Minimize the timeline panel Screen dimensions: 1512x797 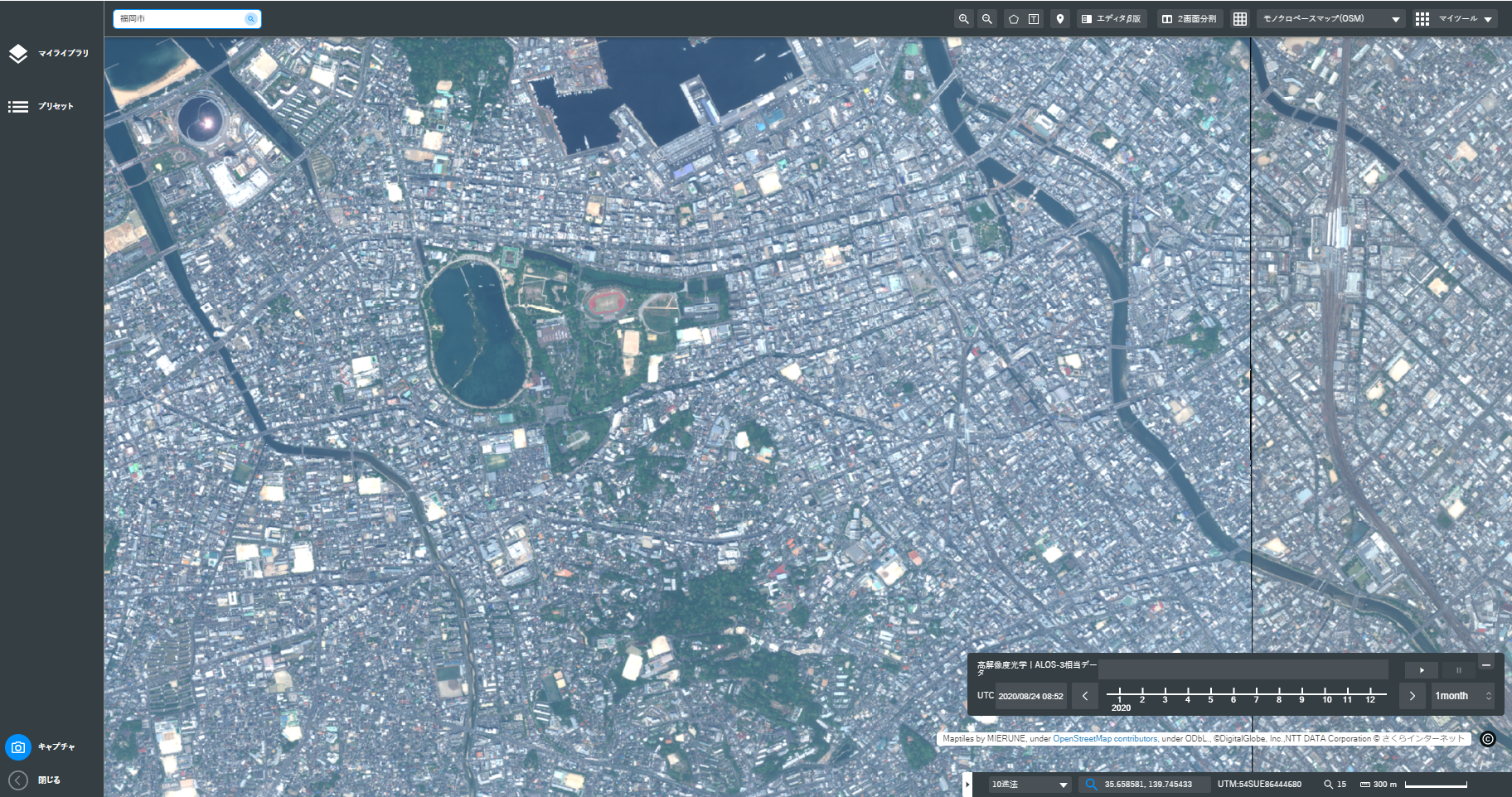coord(1485,664)
